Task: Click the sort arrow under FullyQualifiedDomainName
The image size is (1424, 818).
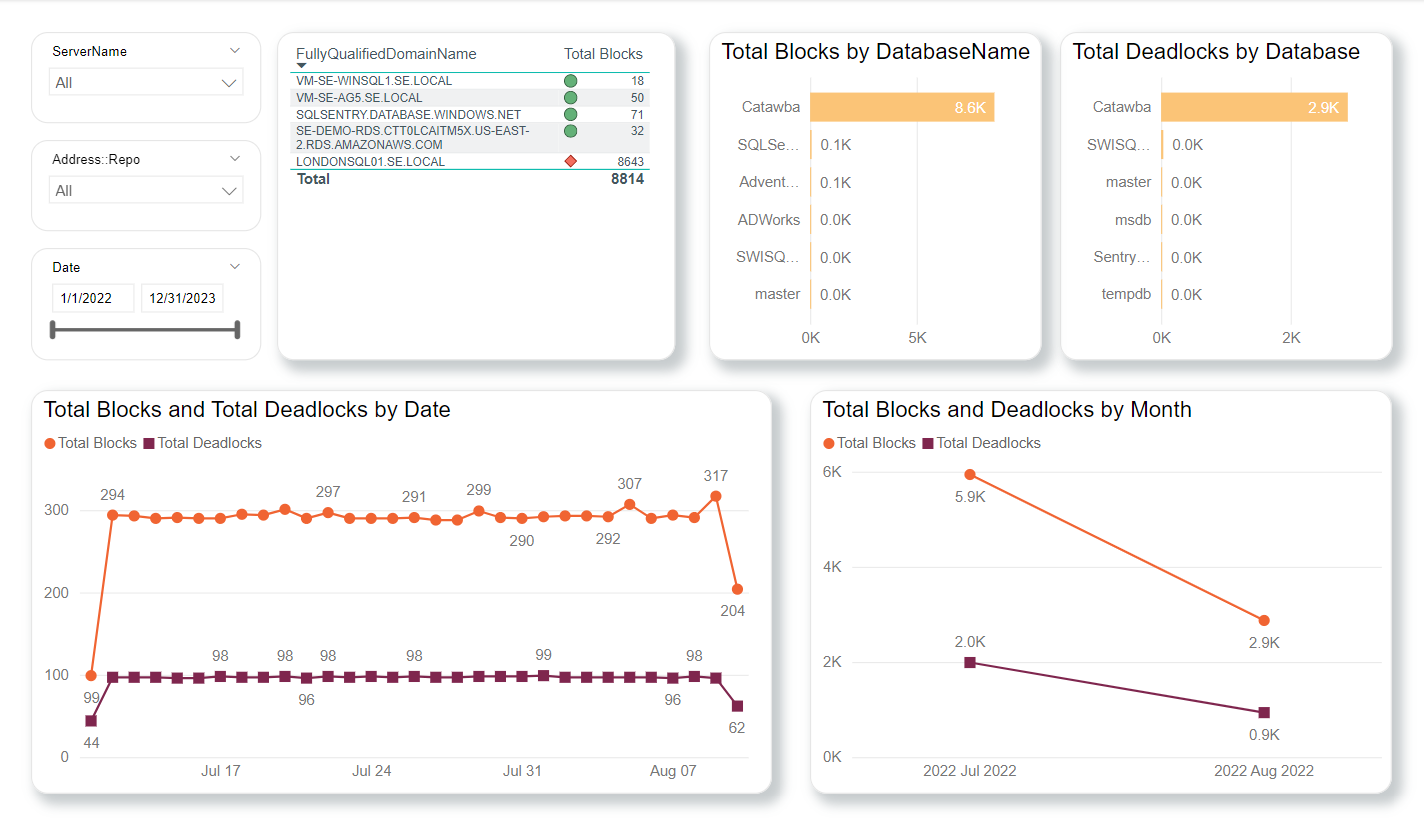Action: click(x=301, y=66)
